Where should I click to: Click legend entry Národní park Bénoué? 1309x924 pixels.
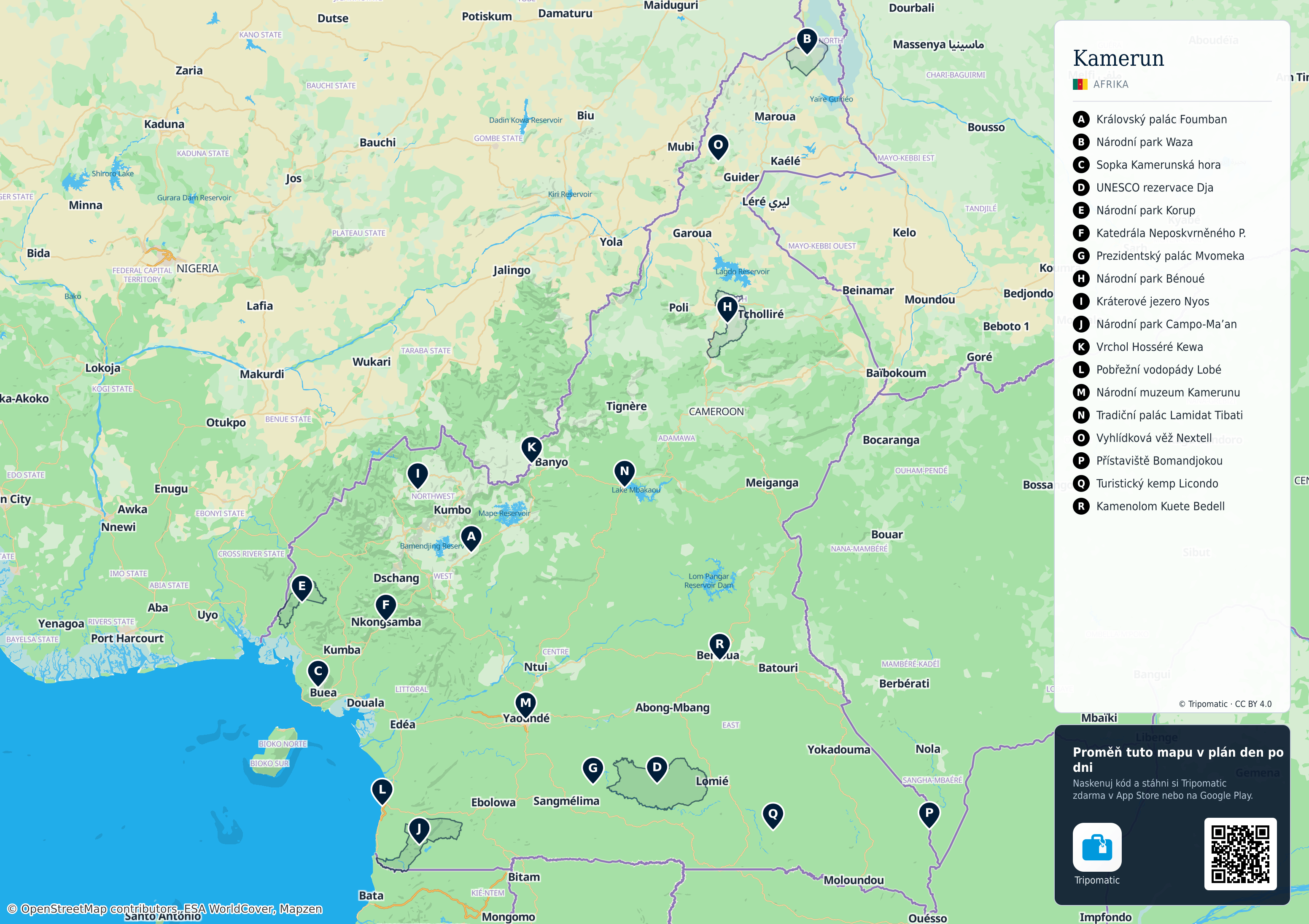pos(1139,279)
